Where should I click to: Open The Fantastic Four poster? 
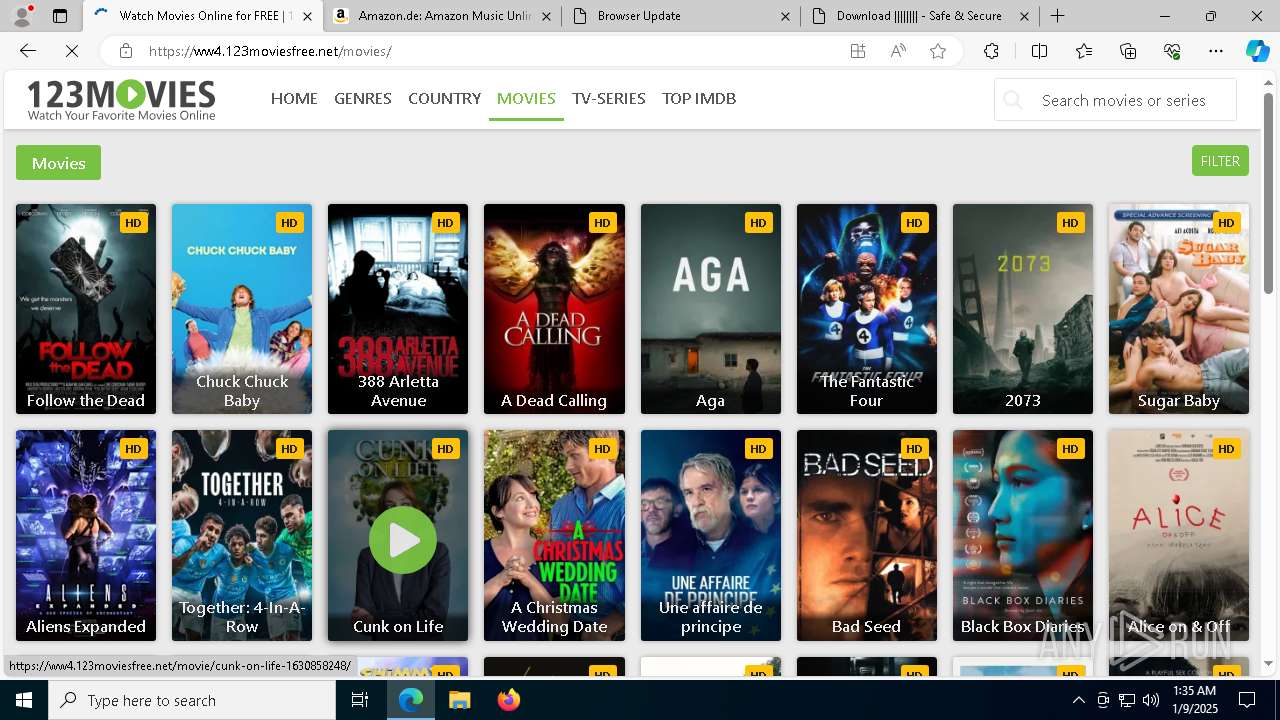pyautogui.click(x=867, y=309)
